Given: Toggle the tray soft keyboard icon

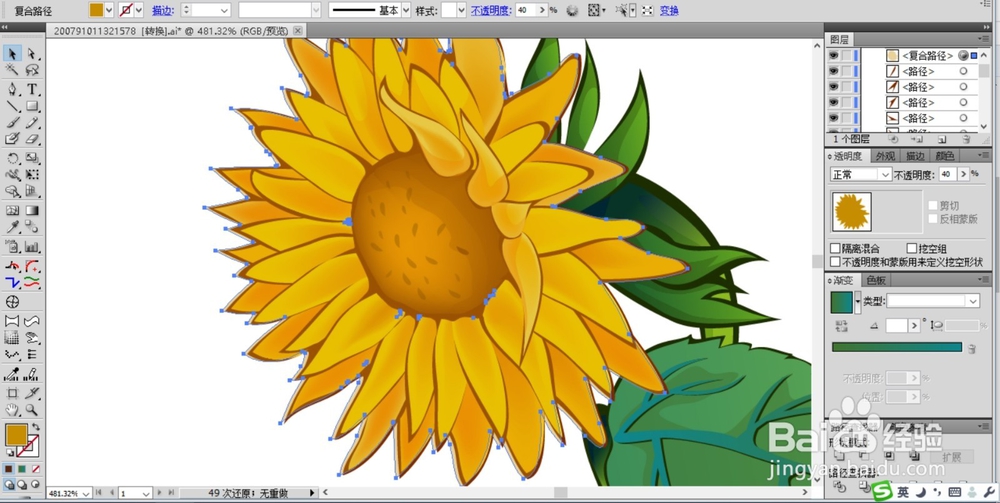Looking at the screenshot, I should (955, 492).
